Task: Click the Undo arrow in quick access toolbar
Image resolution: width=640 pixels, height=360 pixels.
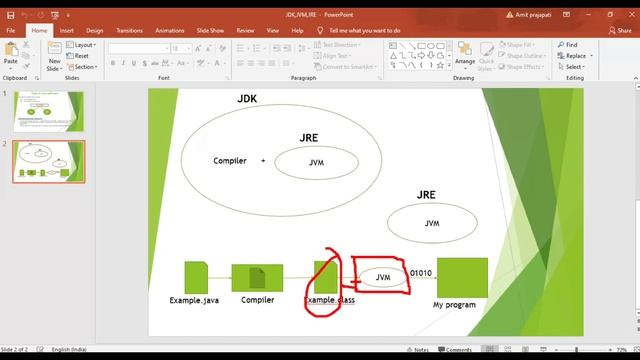Action: pos(24,15)
